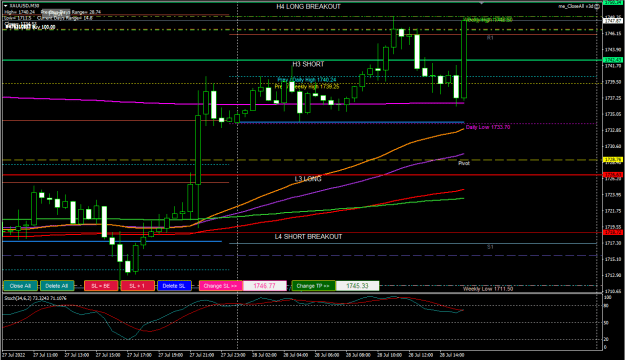Click the blue Delete SL button
This screenshot has width=625, height=360.
point(174,286)
